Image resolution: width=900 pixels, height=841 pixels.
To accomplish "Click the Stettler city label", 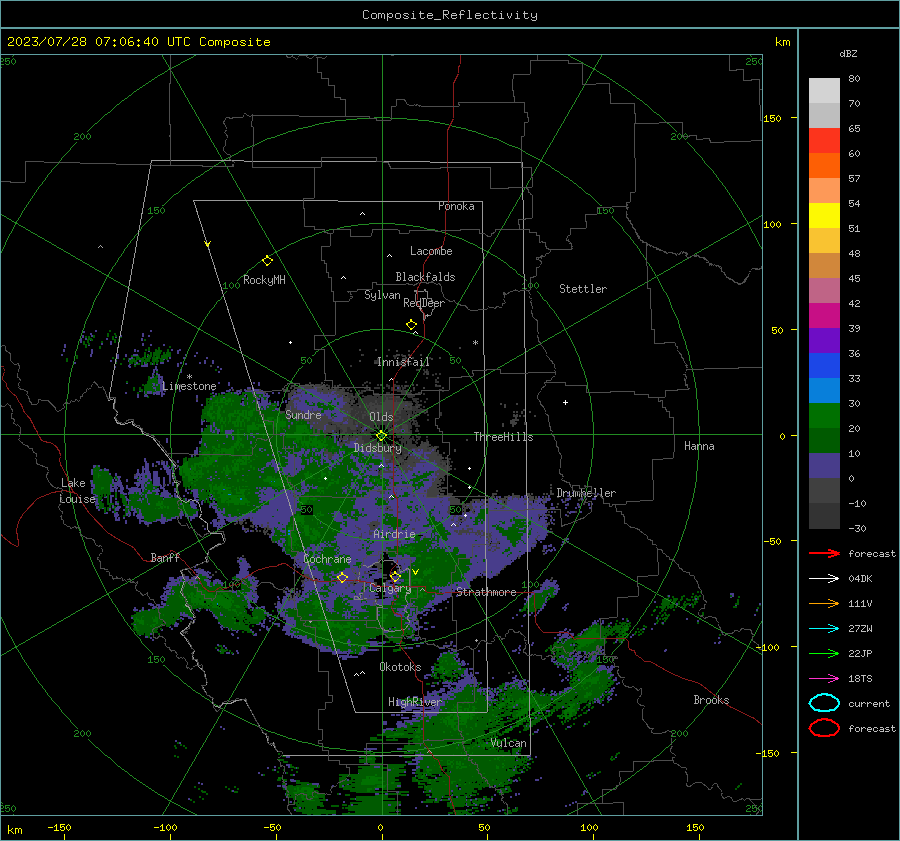I will [x=583, y=289].
